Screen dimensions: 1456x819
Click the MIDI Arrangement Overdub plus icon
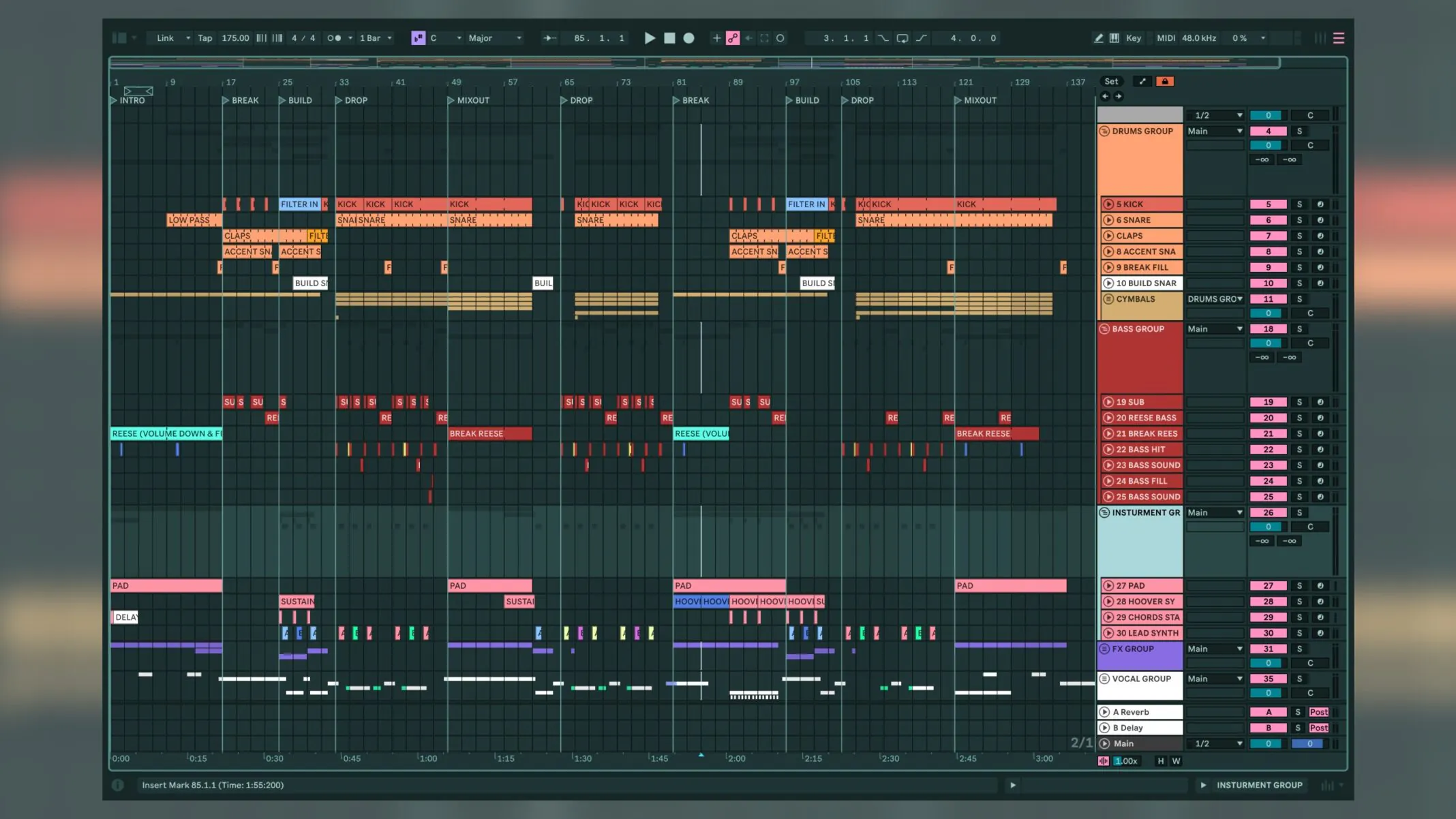click(x=716, y=38)
